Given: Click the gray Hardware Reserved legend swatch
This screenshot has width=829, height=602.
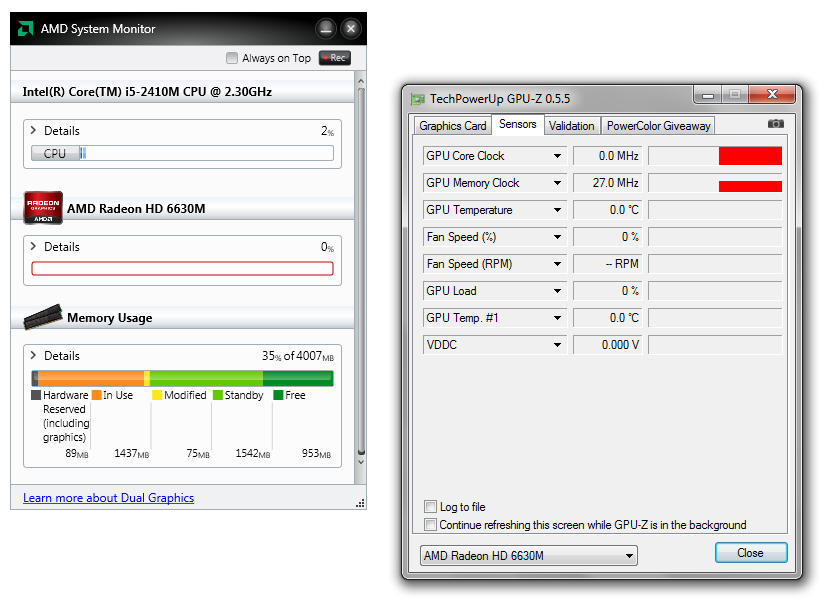Looking at the screenshot, I should point(36,395).
